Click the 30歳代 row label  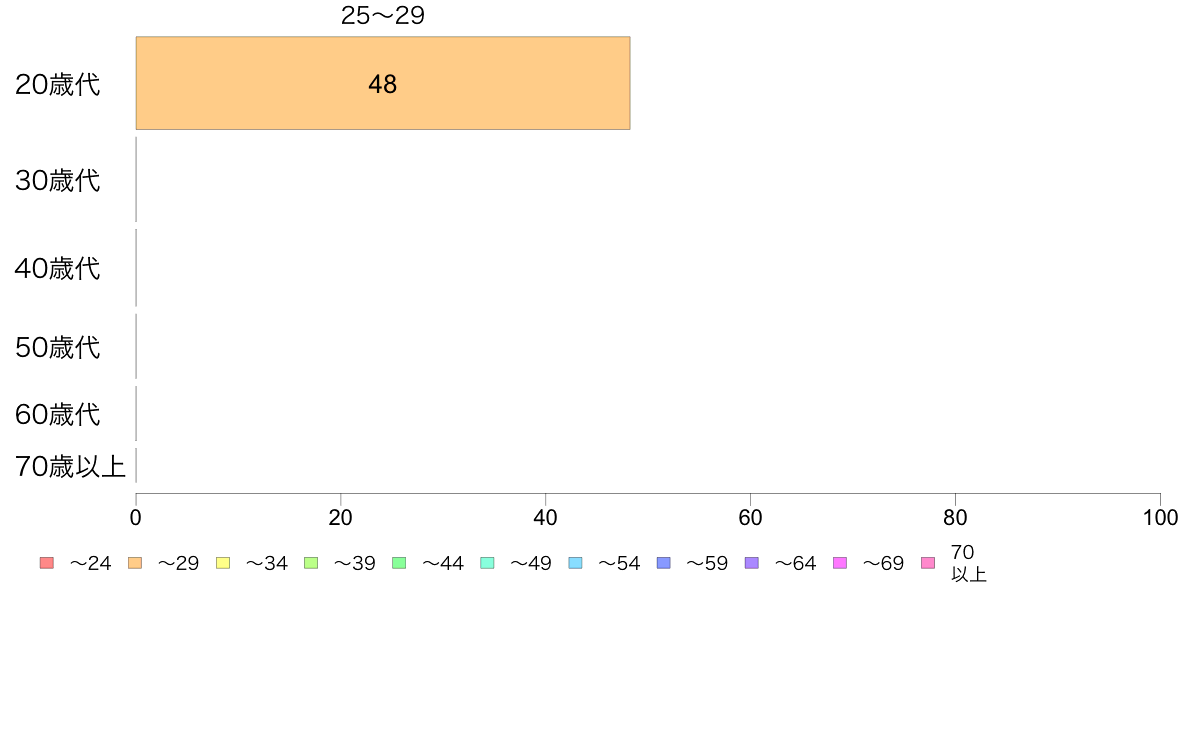58,180
